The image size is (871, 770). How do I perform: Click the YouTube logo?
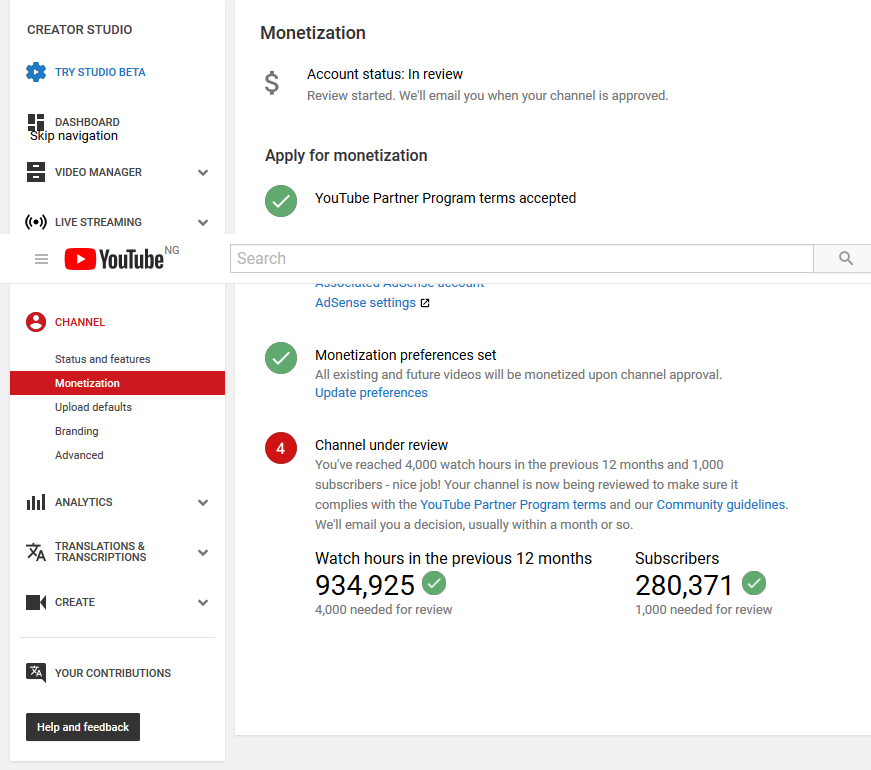tap(114, 259)
